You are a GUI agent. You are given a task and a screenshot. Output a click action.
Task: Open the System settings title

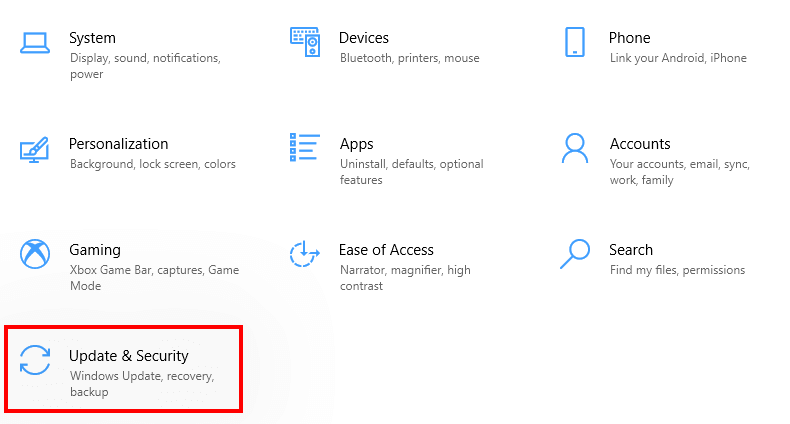click(x=92, y=38)
